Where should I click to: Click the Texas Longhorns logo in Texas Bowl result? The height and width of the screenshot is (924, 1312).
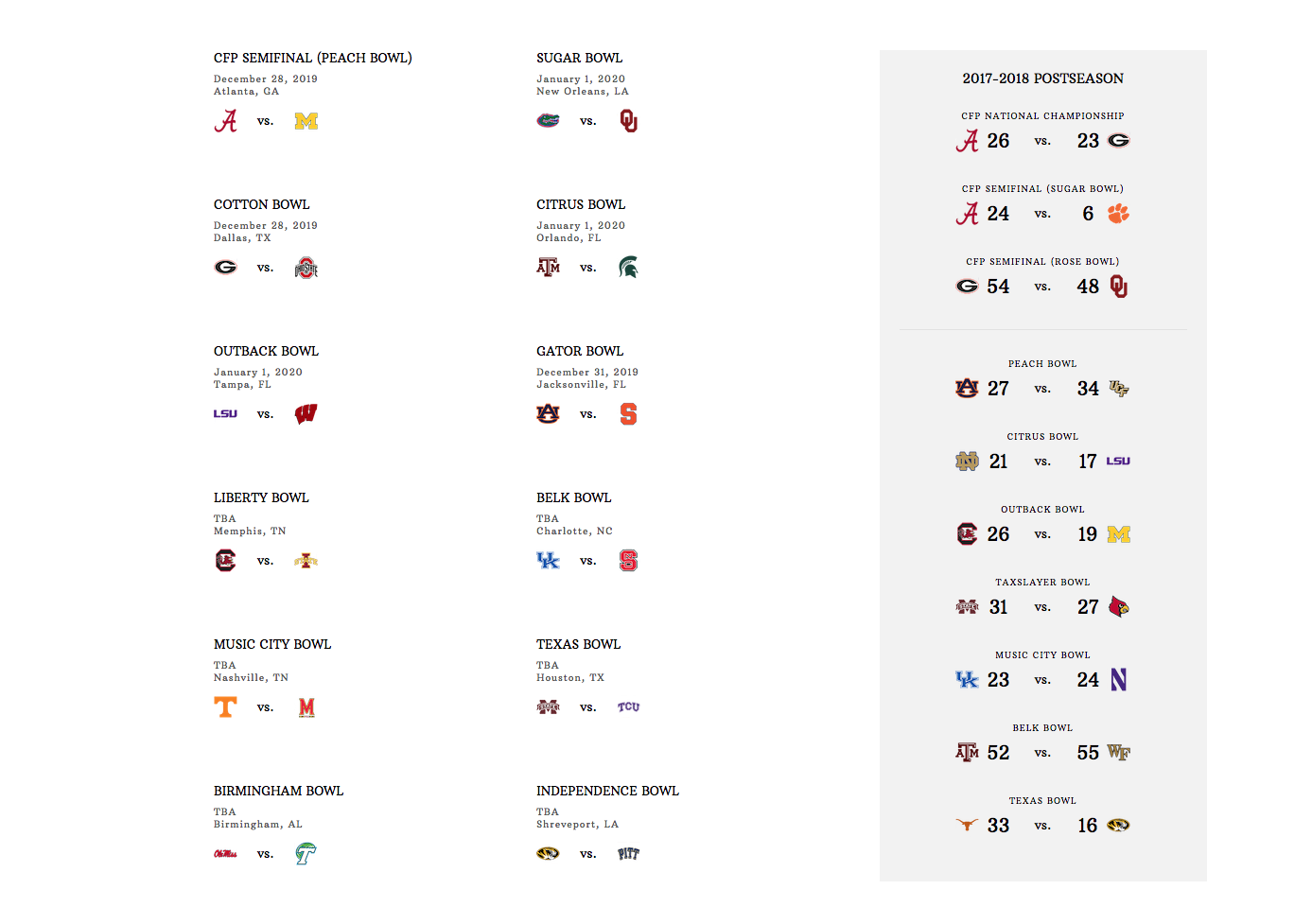pyautogui.click(x=967, y=826)
